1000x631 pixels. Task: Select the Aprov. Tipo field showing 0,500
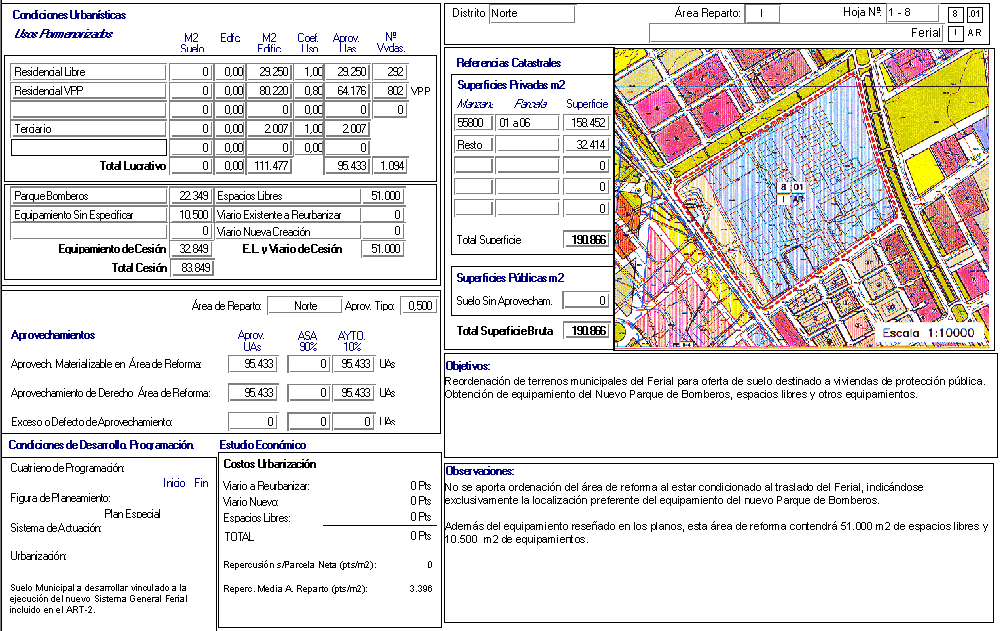pos(418,306)
